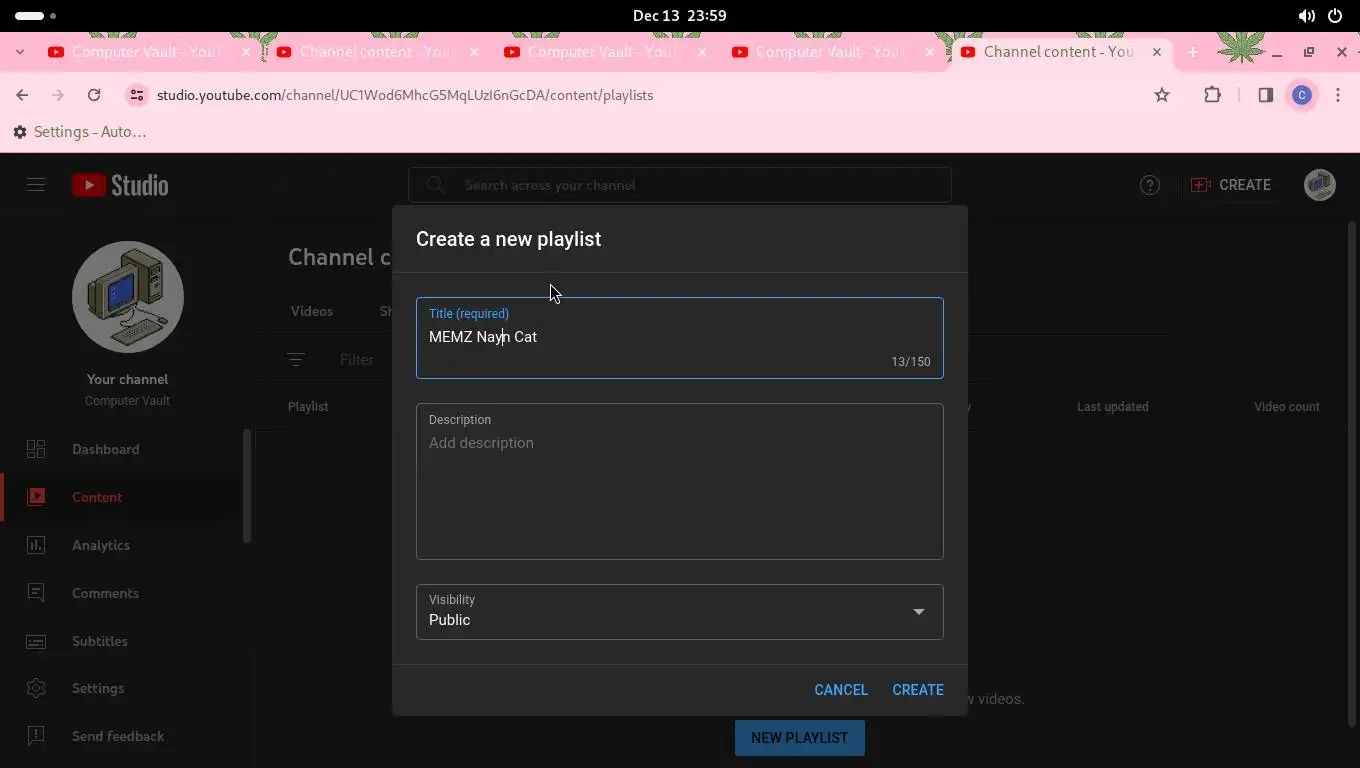
Task: Toggle the hamburger menu in Studio header
Action: click(36, 185)
